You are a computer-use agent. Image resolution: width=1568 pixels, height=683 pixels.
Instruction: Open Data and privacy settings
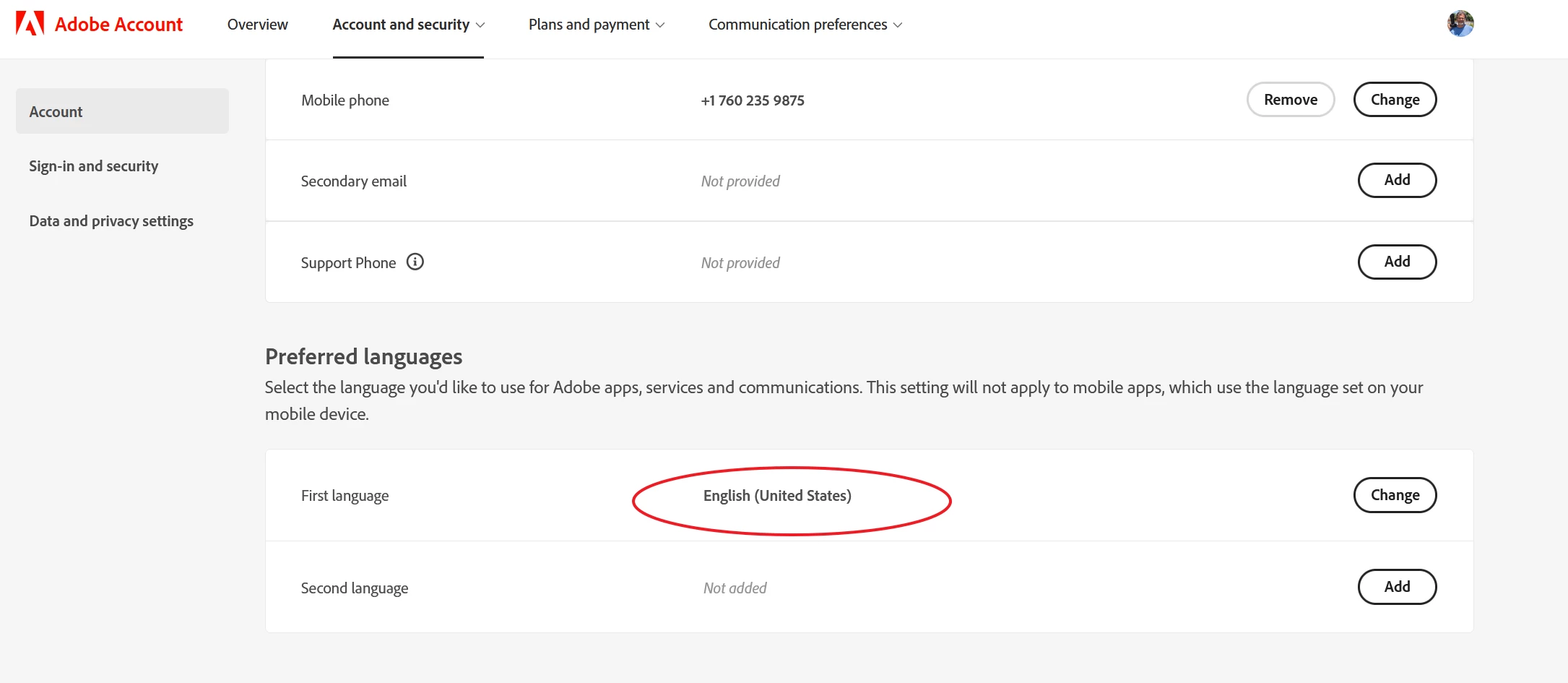pyautogui.click(x=111, y=221)
